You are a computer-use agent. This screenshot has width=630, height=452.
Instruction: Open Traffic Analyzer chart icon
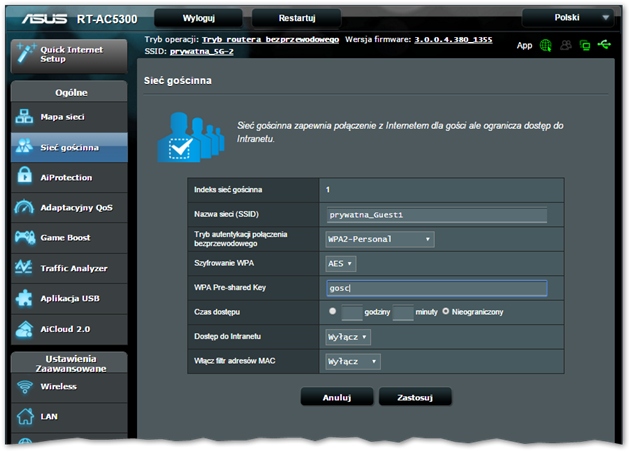click(x=24, y=267)
